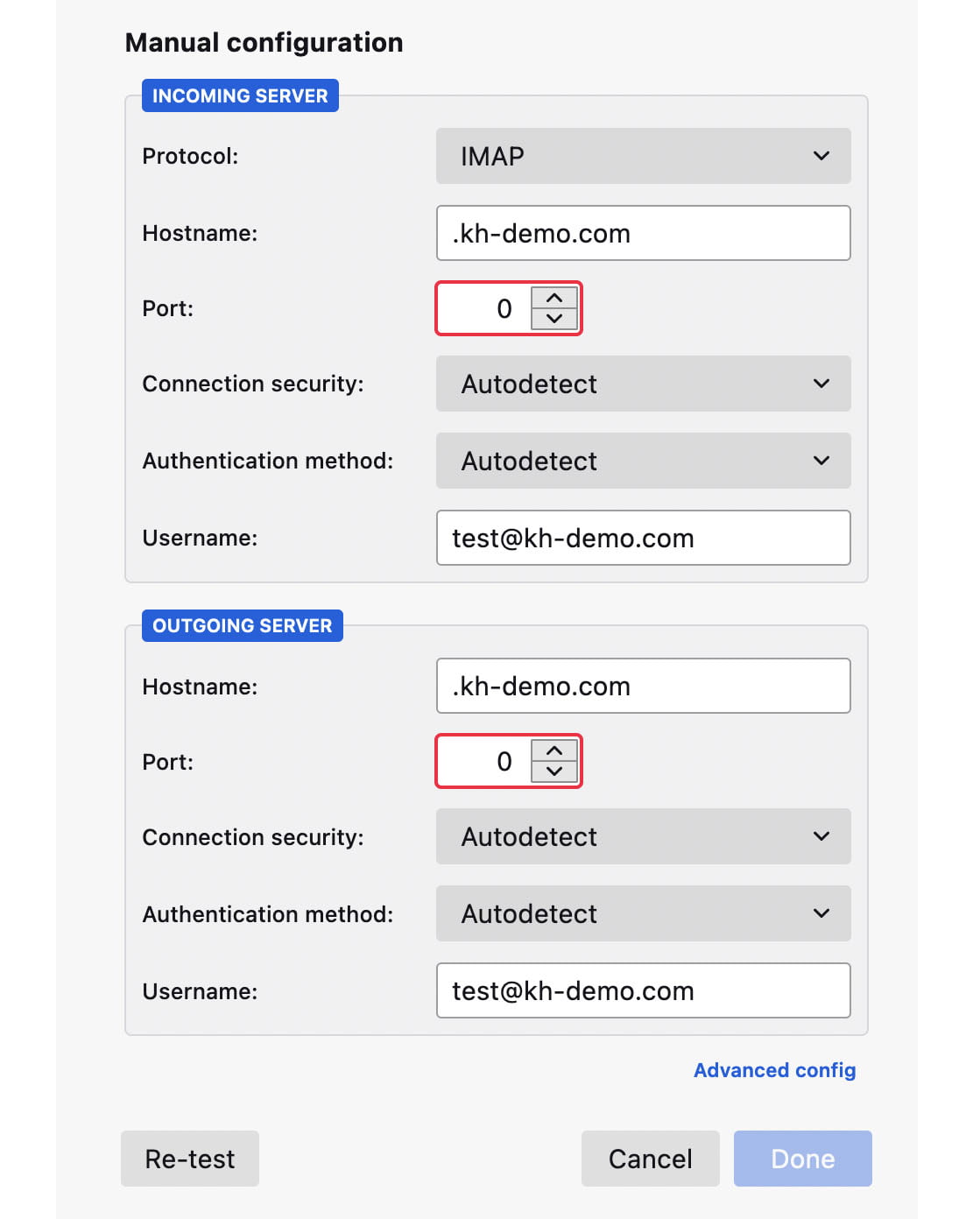Open the outgoing Connection security dropdown
Image resolution: width=980 pixels, height=1219 pixels.
click(643, 836)
